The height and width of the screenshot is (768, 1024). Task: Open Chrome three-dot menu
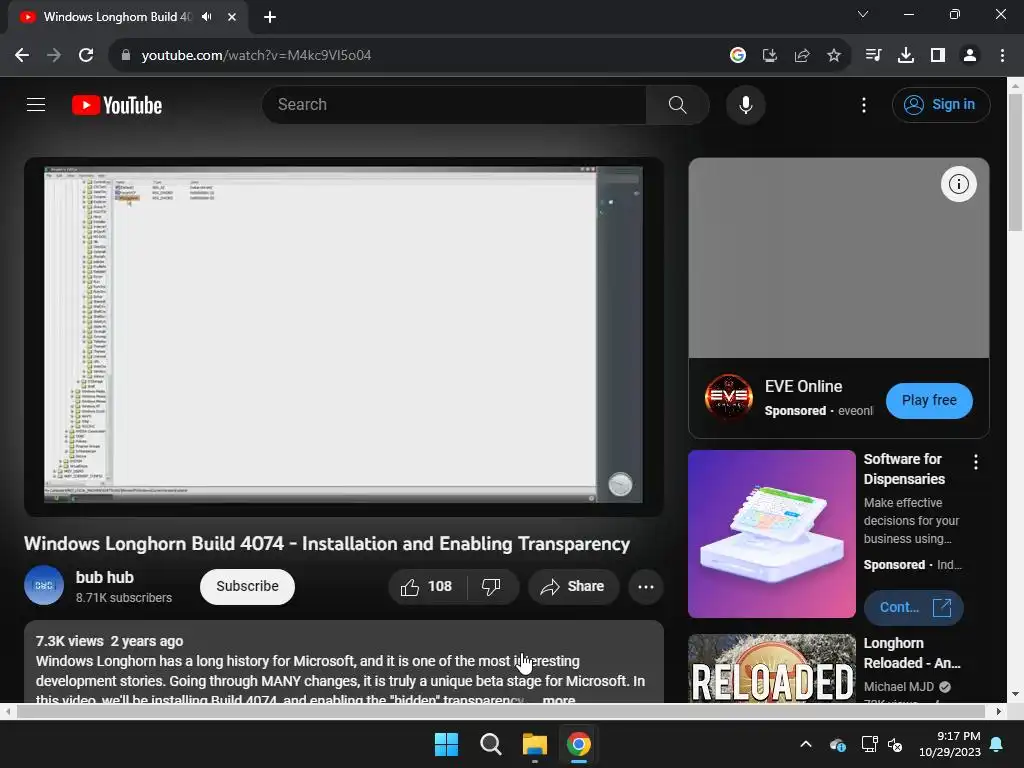(1002, 56)
